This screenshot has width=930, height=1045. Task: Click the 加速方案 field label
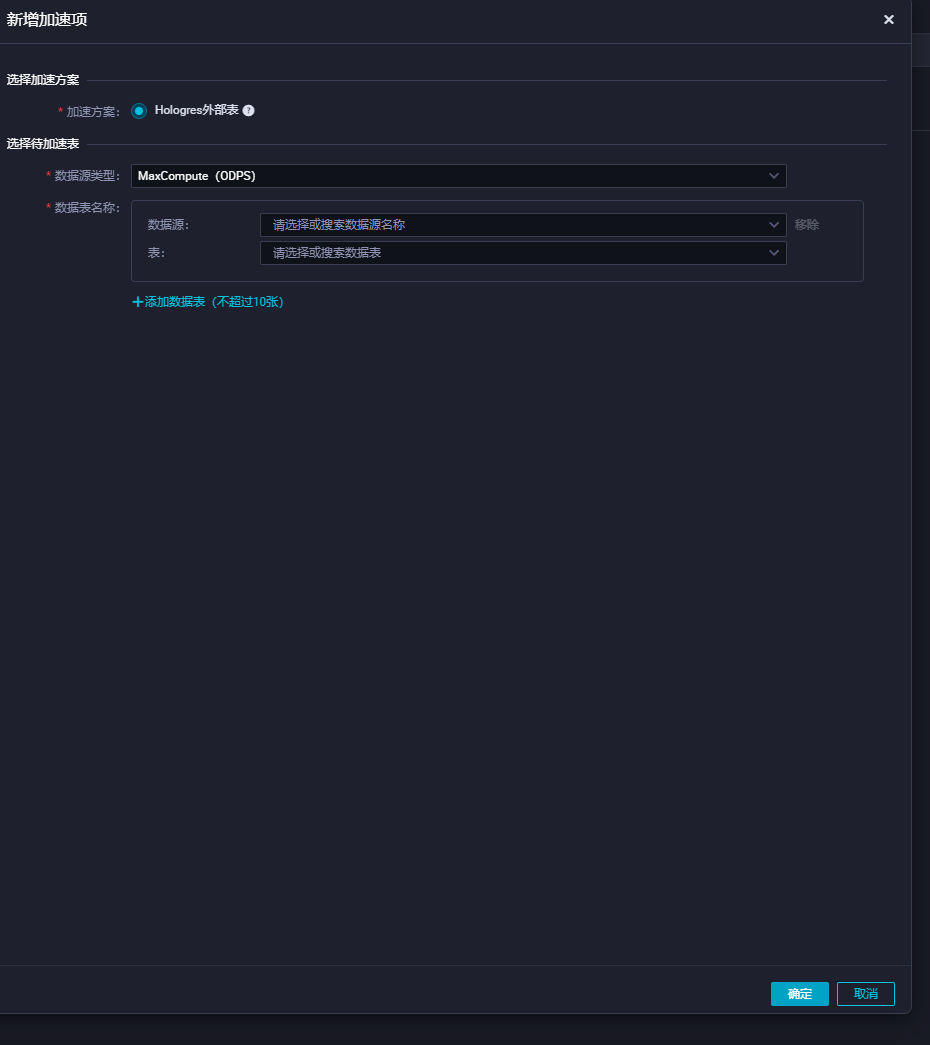93,112
